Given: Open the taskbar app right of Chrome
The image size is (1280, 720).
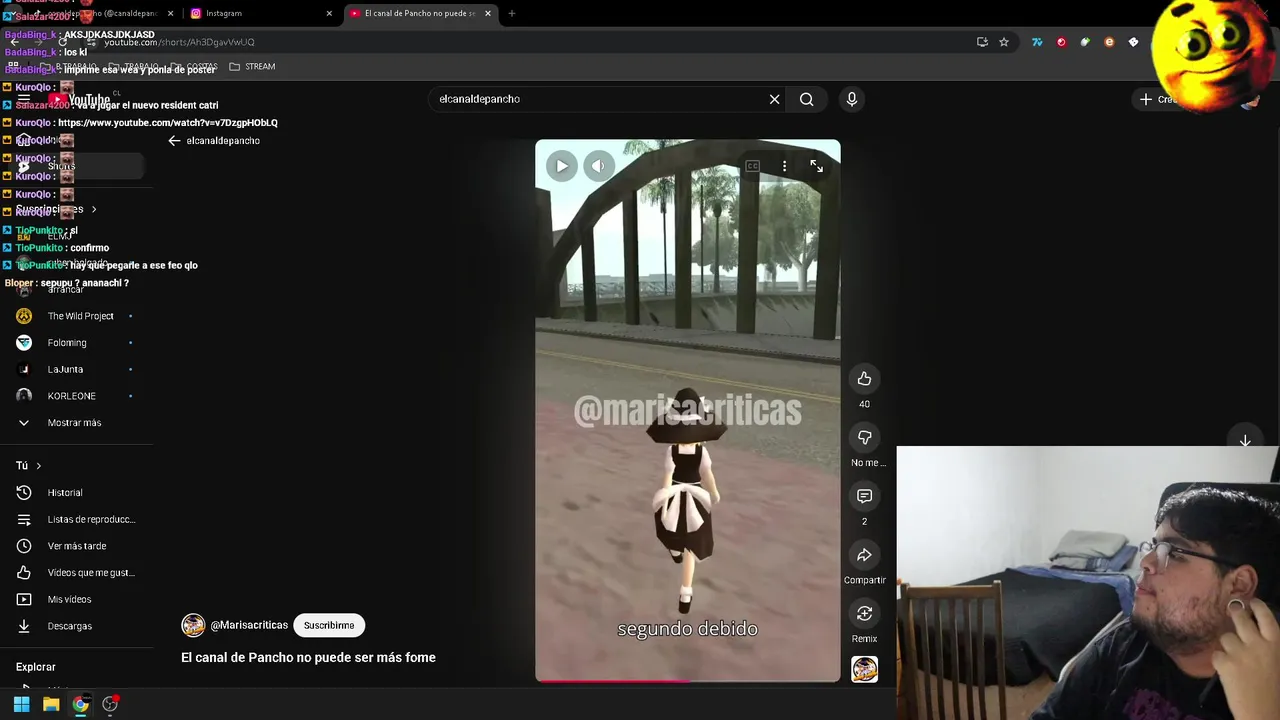Looking at the screenshot, I should (x=110, y=704).
